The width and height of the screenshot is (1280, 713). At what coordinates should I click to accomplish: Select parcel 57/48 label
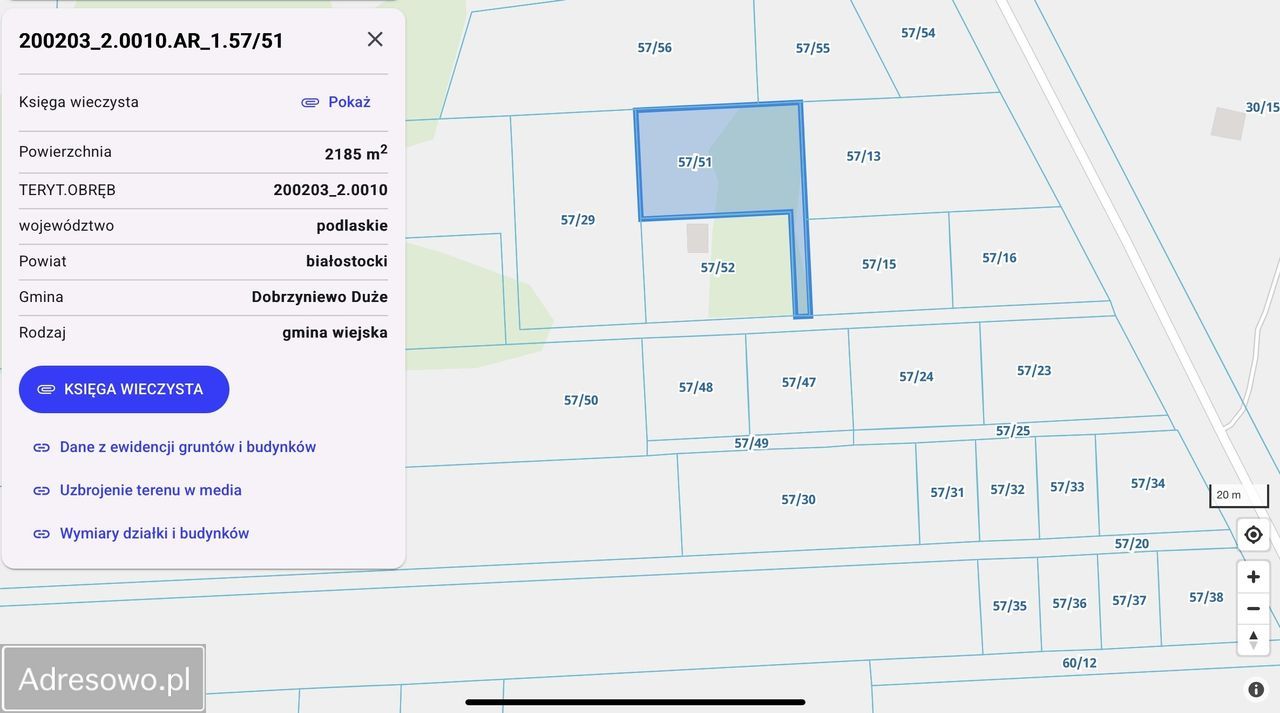[x=695, y=387]
